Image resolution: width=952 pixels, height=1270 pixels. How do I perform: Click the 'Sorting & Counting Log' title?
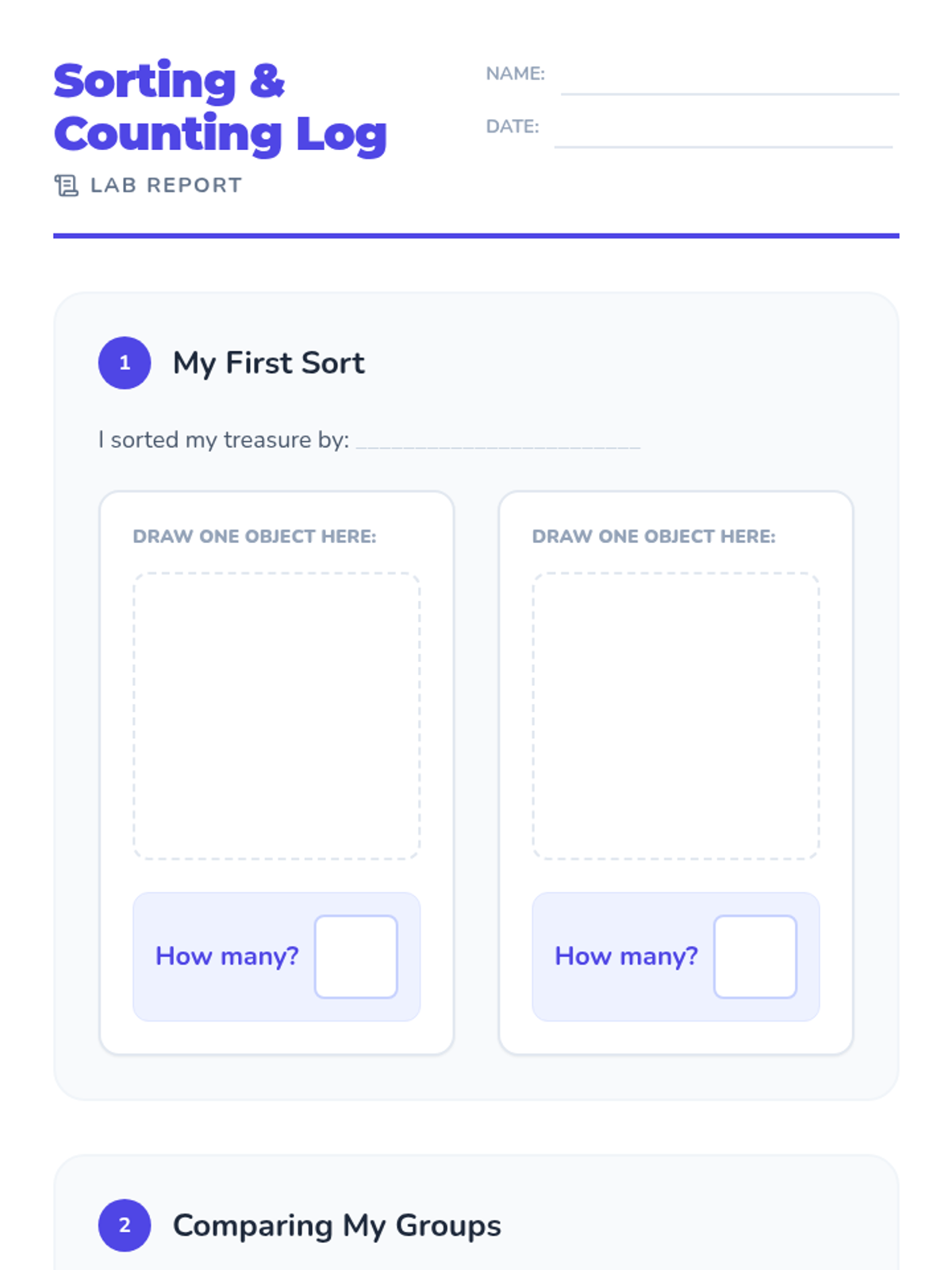coord(220,107)
